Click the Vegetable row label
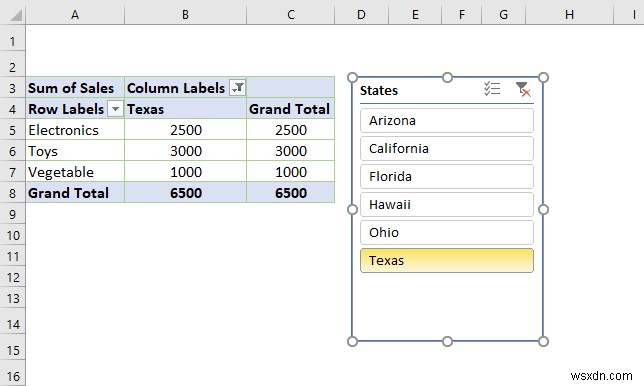Screen dimensions: 644x386 [x=75, y=172]
